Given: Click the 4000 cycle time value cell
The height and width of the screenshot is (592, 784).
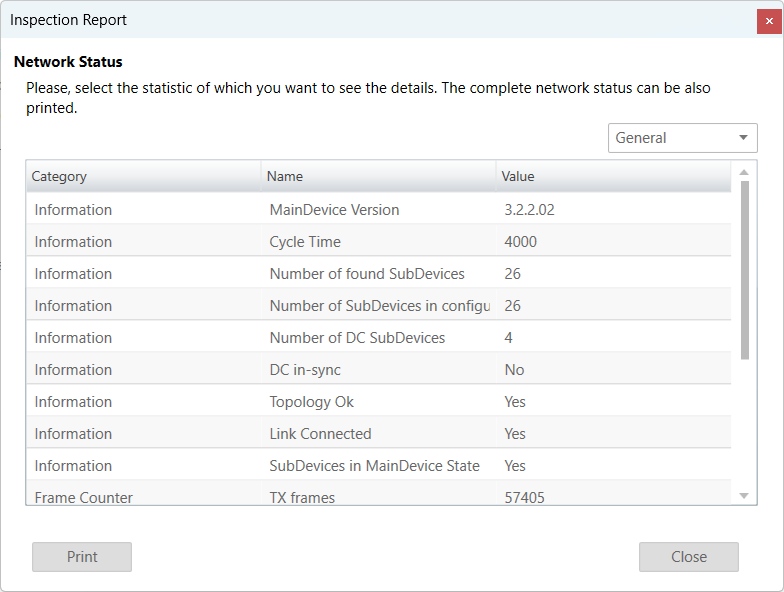Looking at the screenshot, I should pyautogui.click(x=521, y=242).
